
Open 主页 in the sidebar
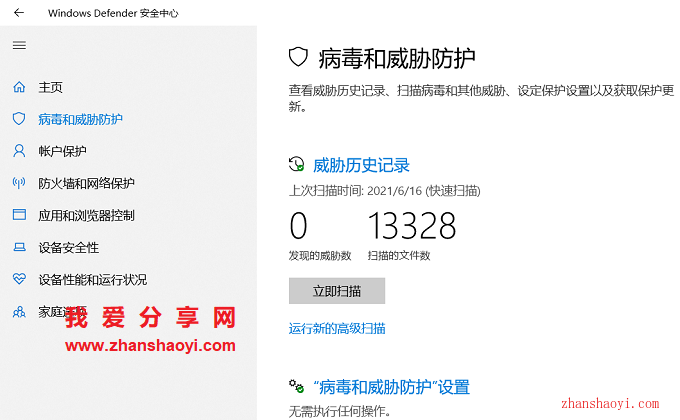tap(50, 87)
